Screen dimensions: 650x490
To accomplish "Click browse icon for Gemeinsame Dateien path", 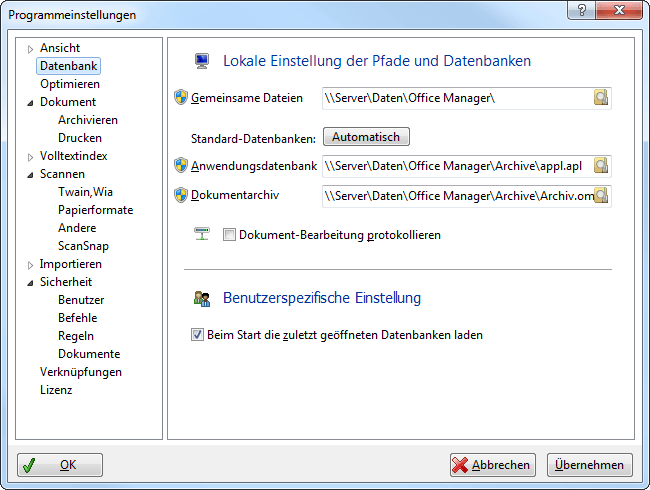I will pos(601,98).
